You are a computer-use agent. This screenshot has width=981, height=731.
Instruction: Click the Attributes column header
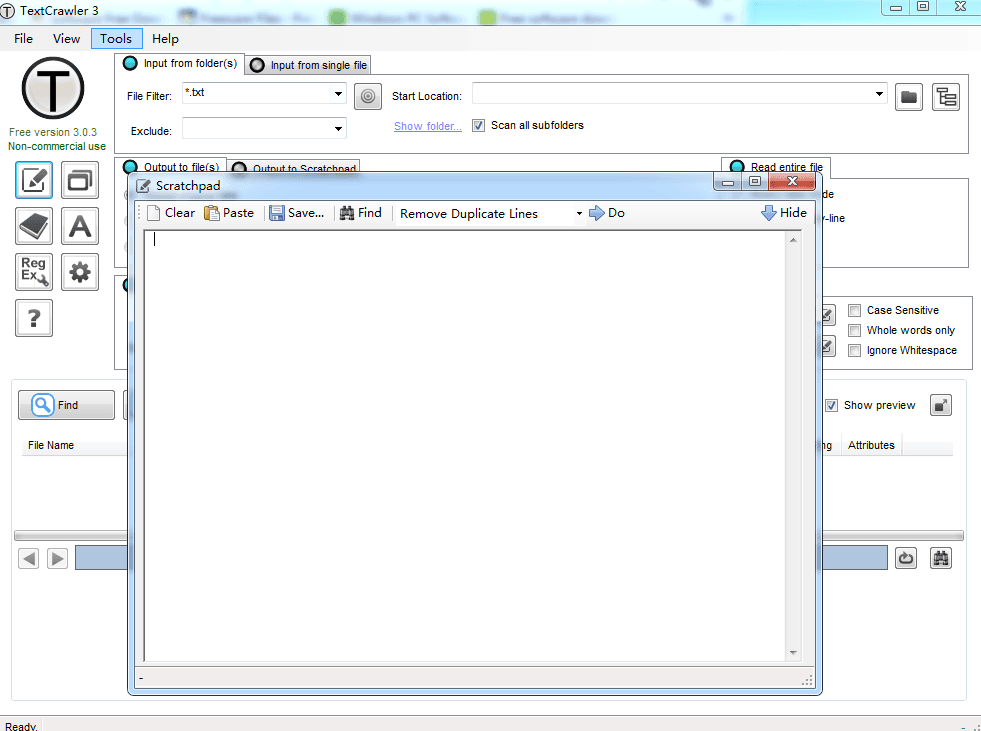[871, 445]
